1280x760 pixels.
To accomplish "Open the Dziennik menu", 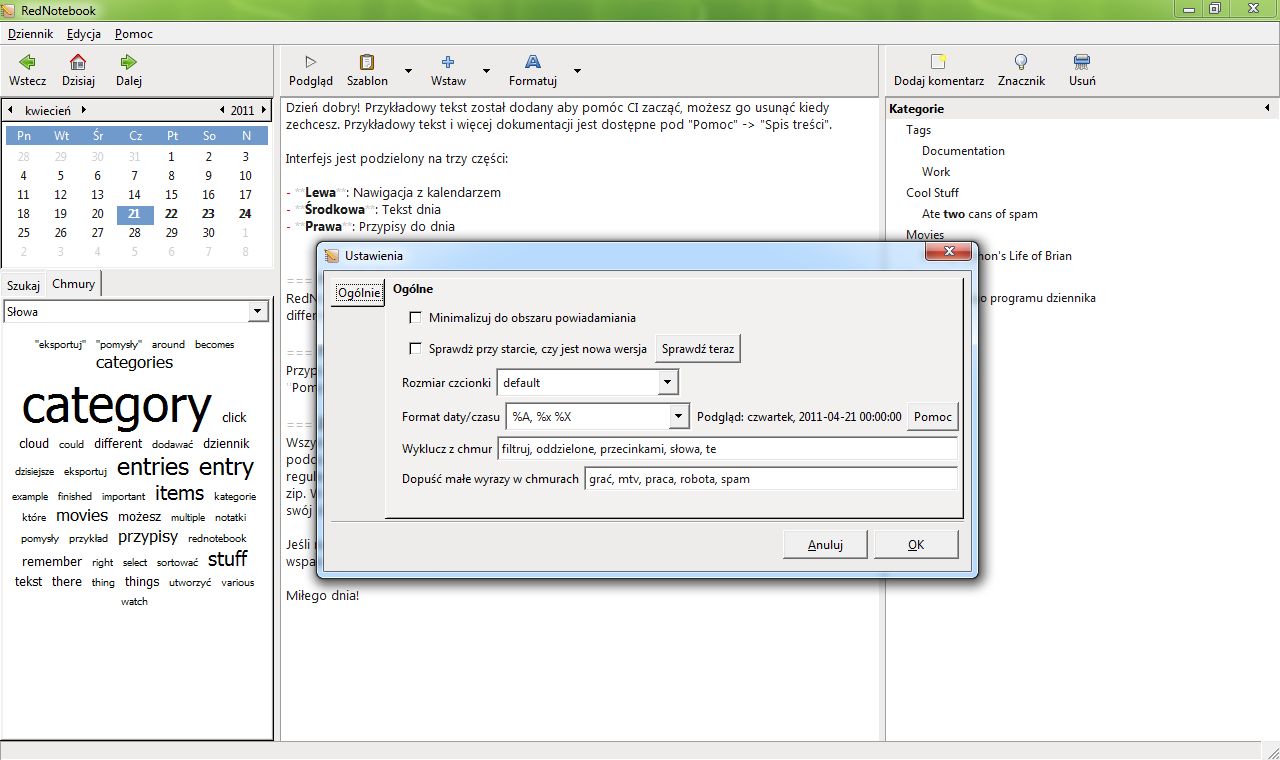I will pyautogui.click(x=30, y=33).
